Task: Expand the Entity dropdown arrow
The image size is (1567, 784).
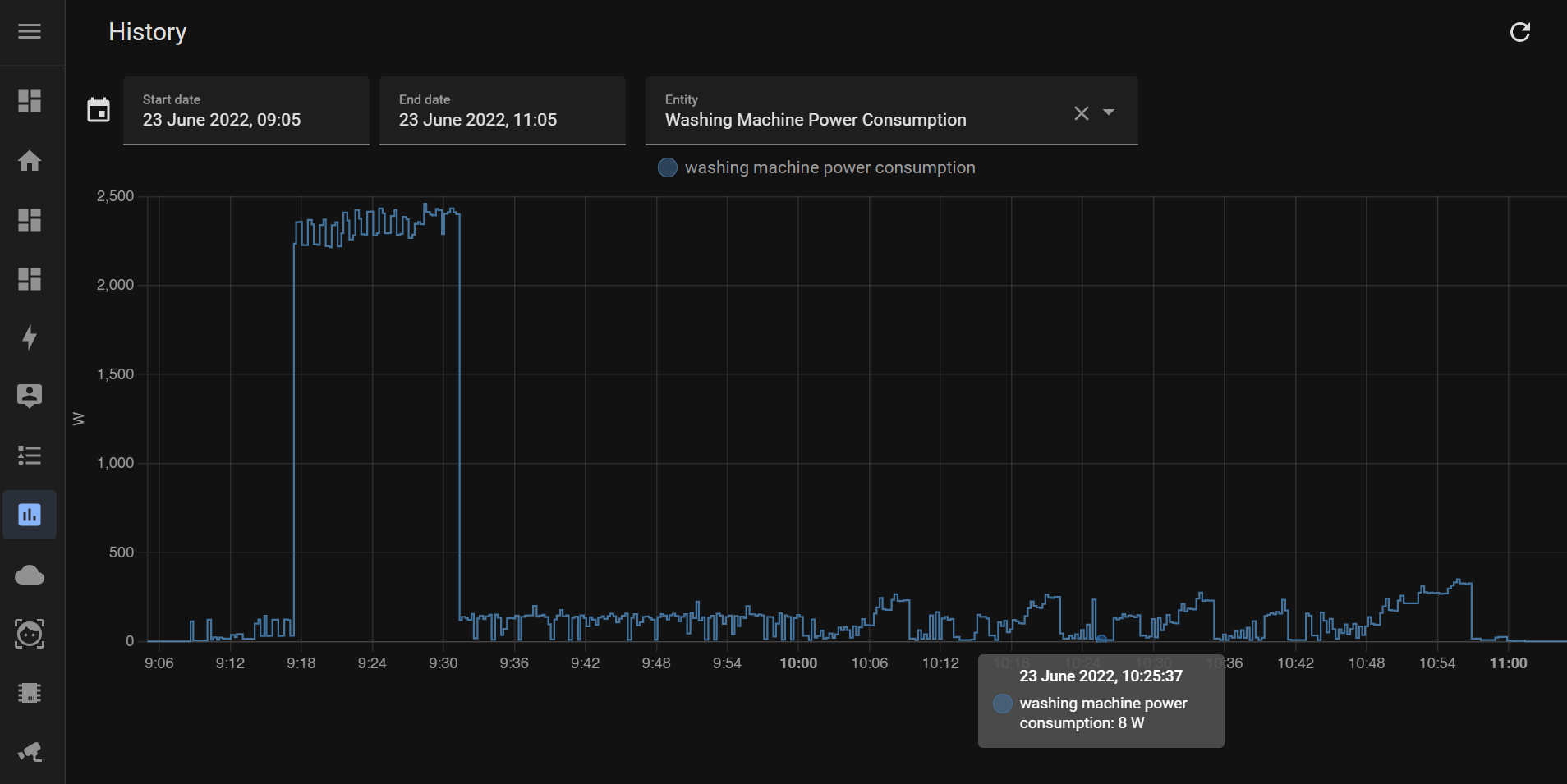Action: [1109, 112]
